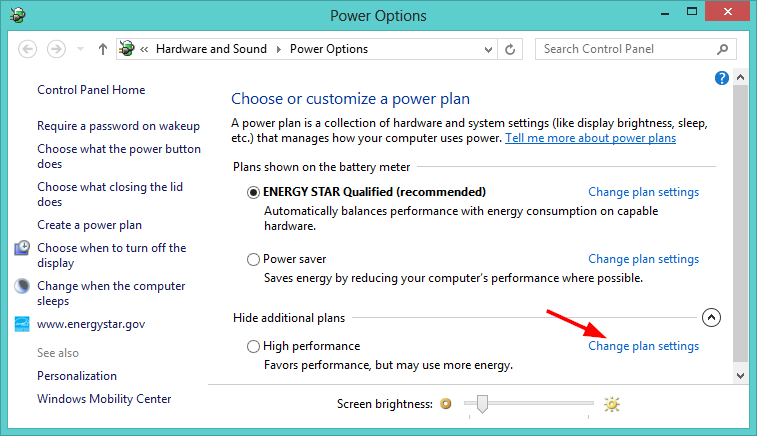Click the search magnifier icon
This screenshot has height=436, width=757.
pos(722,49)
